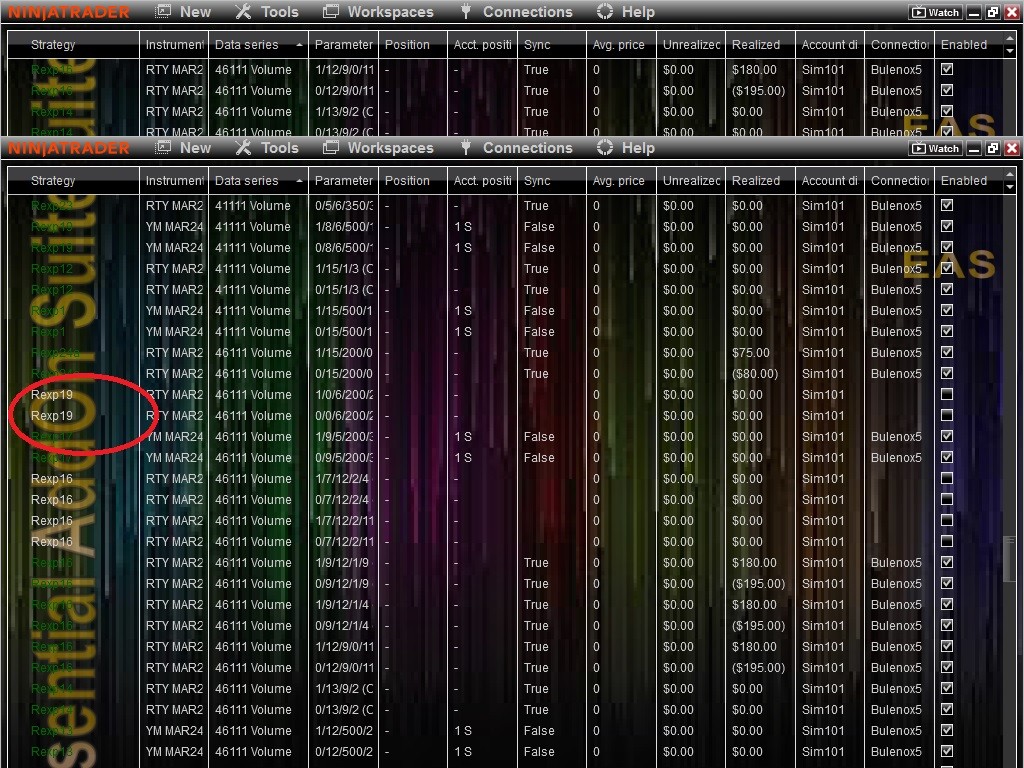
Task: Enable Rexp19 strategy with parameter 0/0/6/200
Action: click(x=947, y=415)
